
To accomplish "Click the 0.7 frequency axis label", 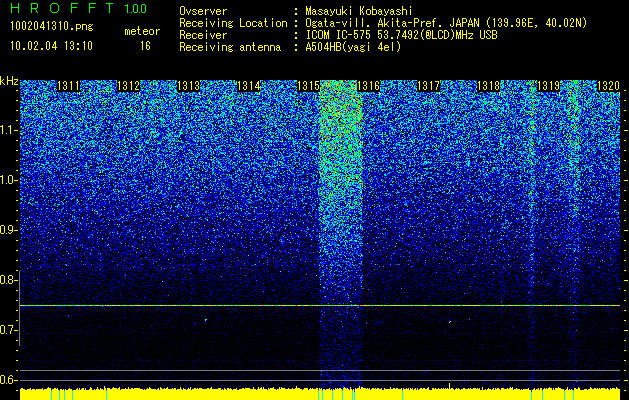I will 8,330.
